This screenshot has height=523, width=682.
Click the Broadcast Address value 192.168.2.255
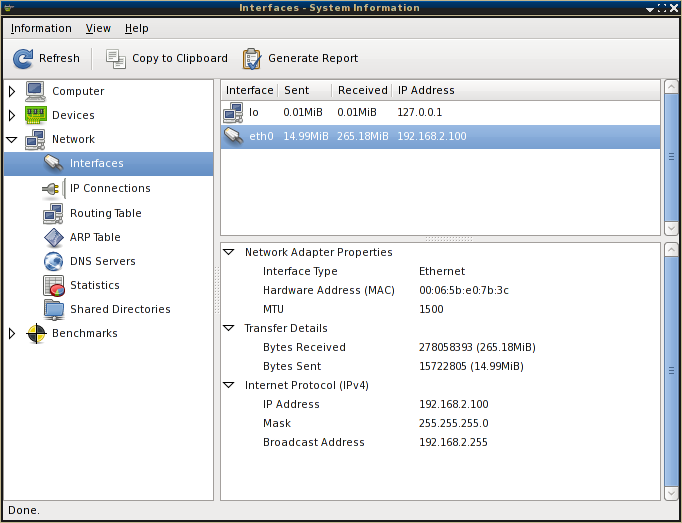453,443
